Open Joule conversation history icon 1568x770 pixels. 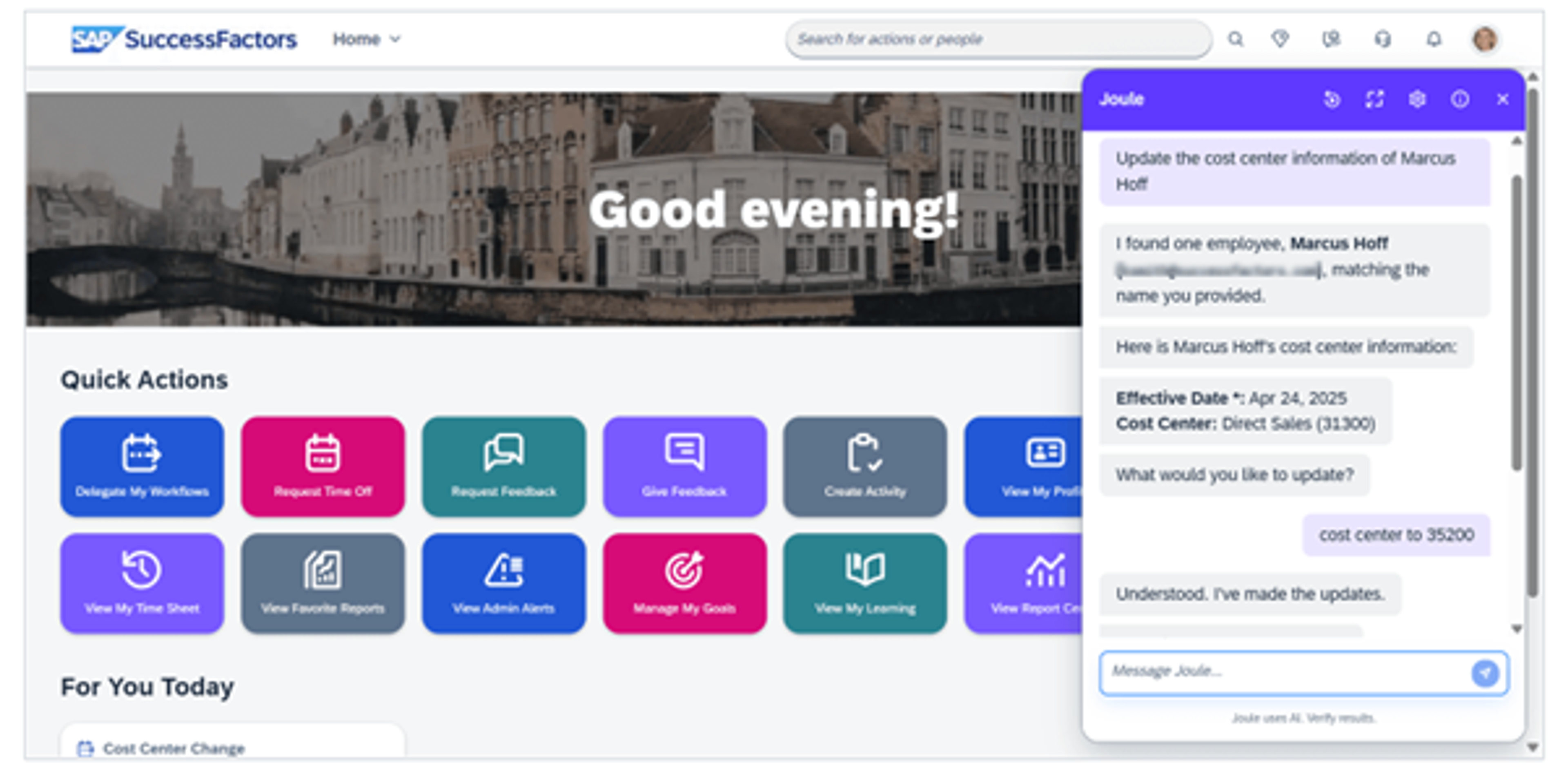point(1332,99)
